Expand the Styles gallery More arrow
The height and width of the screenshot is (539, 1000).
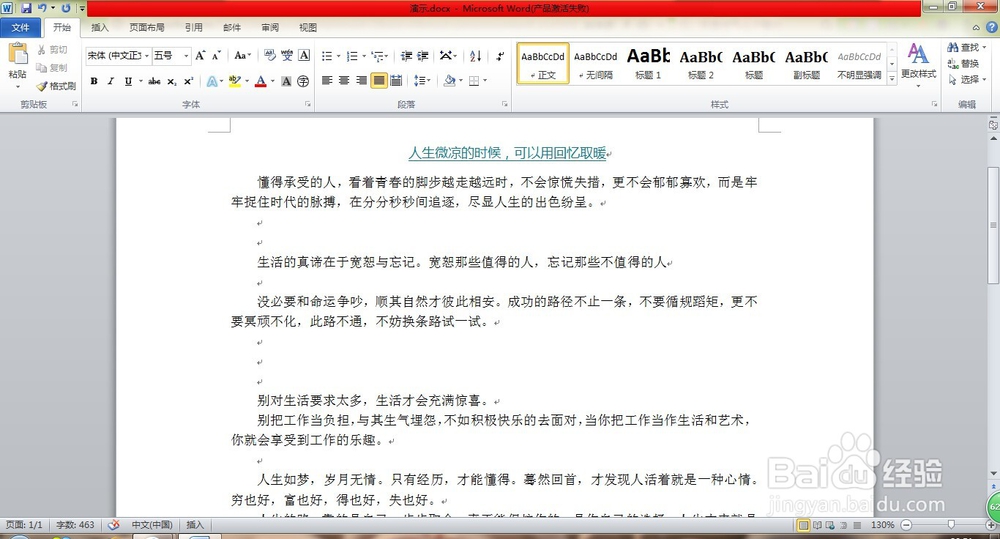point(892,78)
